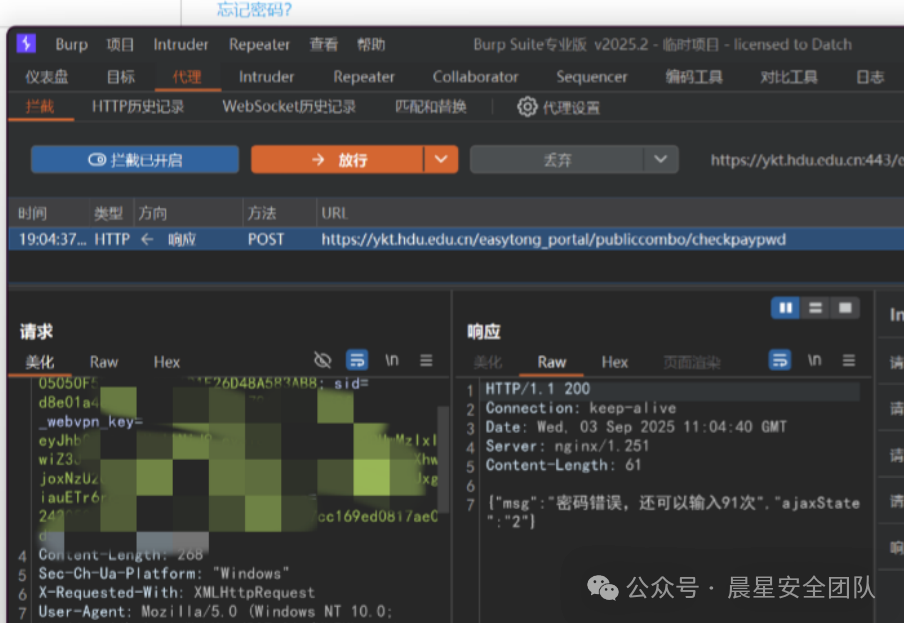Select combined single-pane layout view
This screenshot has height=623, width=904.
click(845, 308)
